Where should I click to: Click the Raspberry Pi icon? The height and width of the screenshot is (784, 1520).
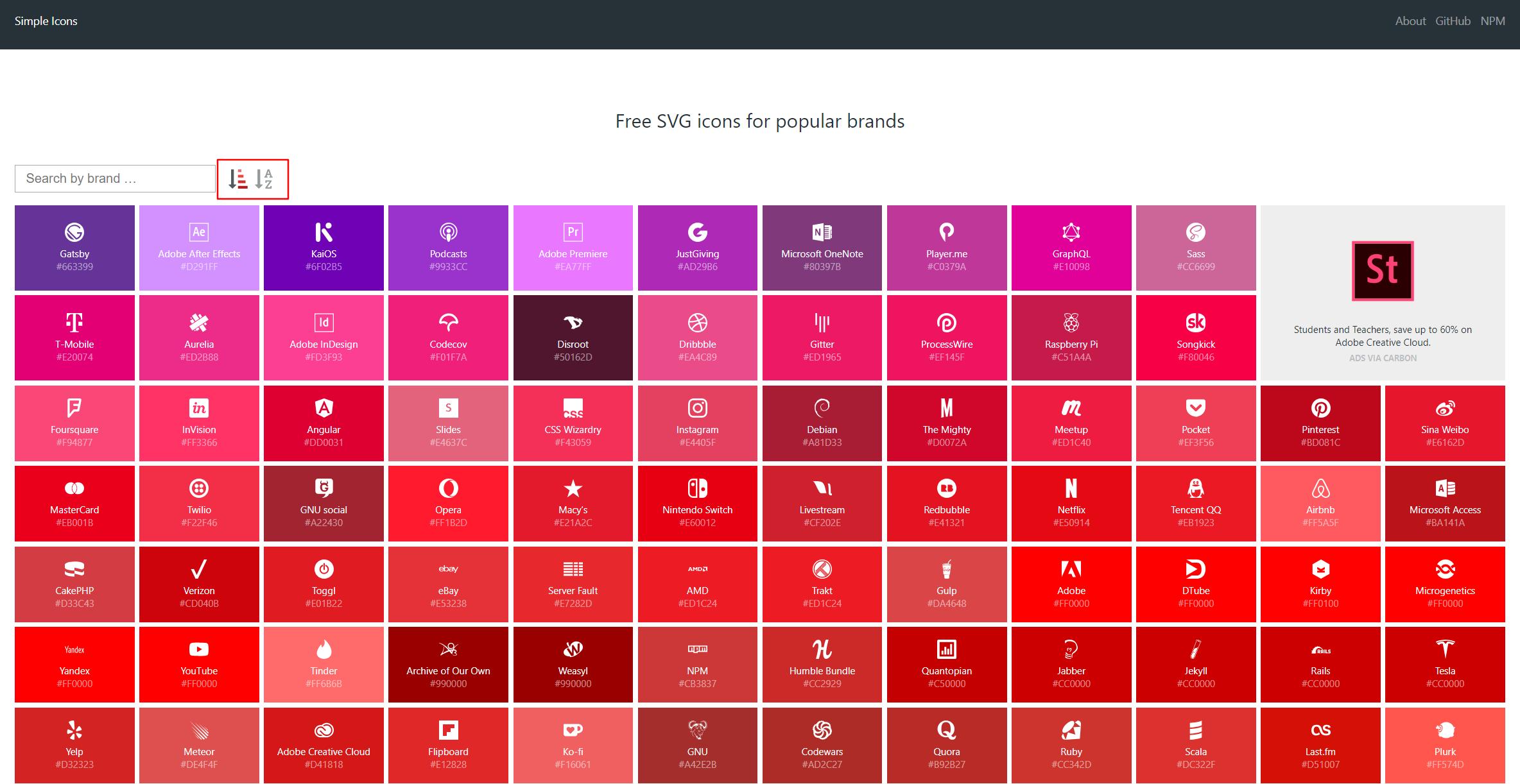1071,322
